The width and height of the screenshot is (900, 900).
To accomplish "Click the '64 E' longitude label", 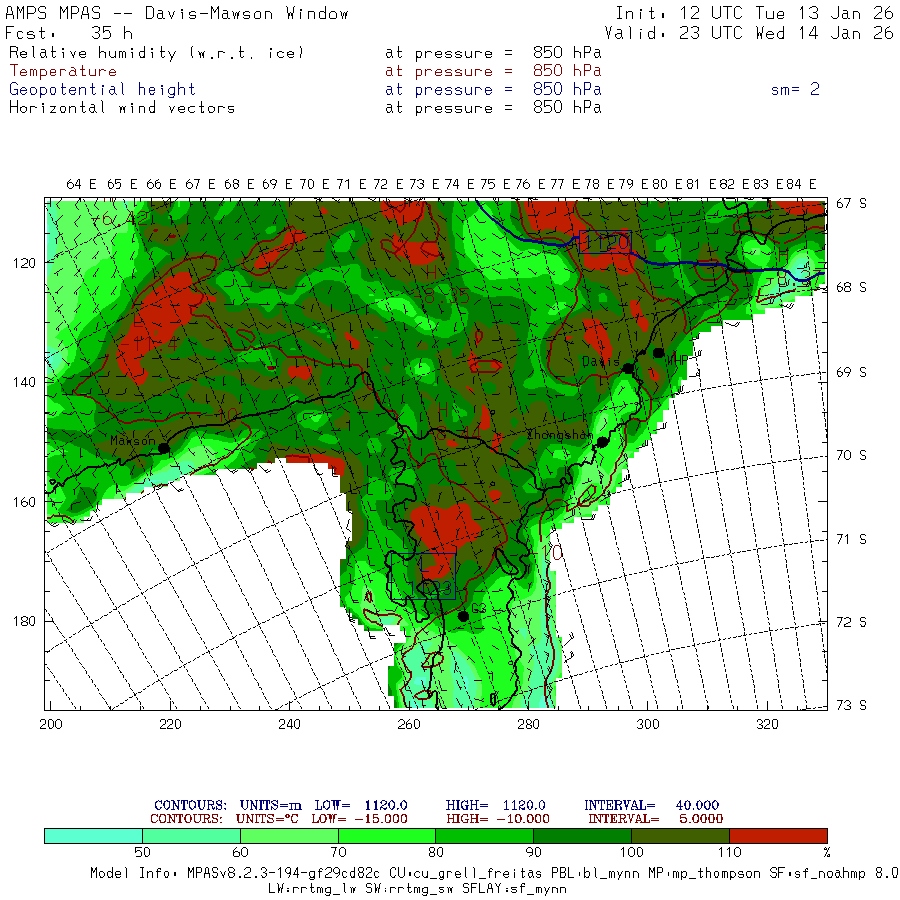I will point(82,184).
